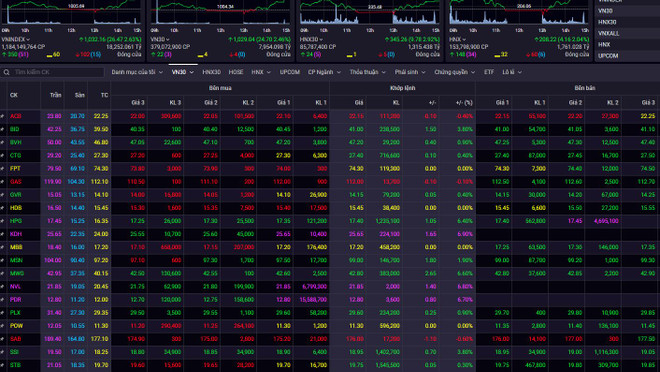
Task: Click the HNX intraday chart thumbnail
Action: point(519,13)
